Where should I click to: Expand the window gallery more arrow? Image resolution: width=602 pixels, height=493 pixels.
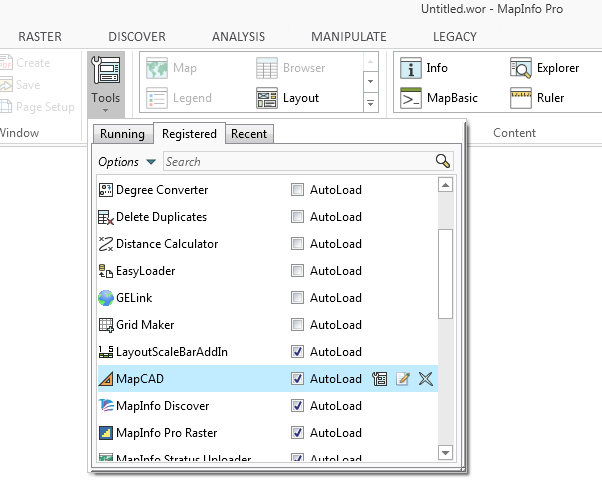pyautogui.click(x=370, y=103)
